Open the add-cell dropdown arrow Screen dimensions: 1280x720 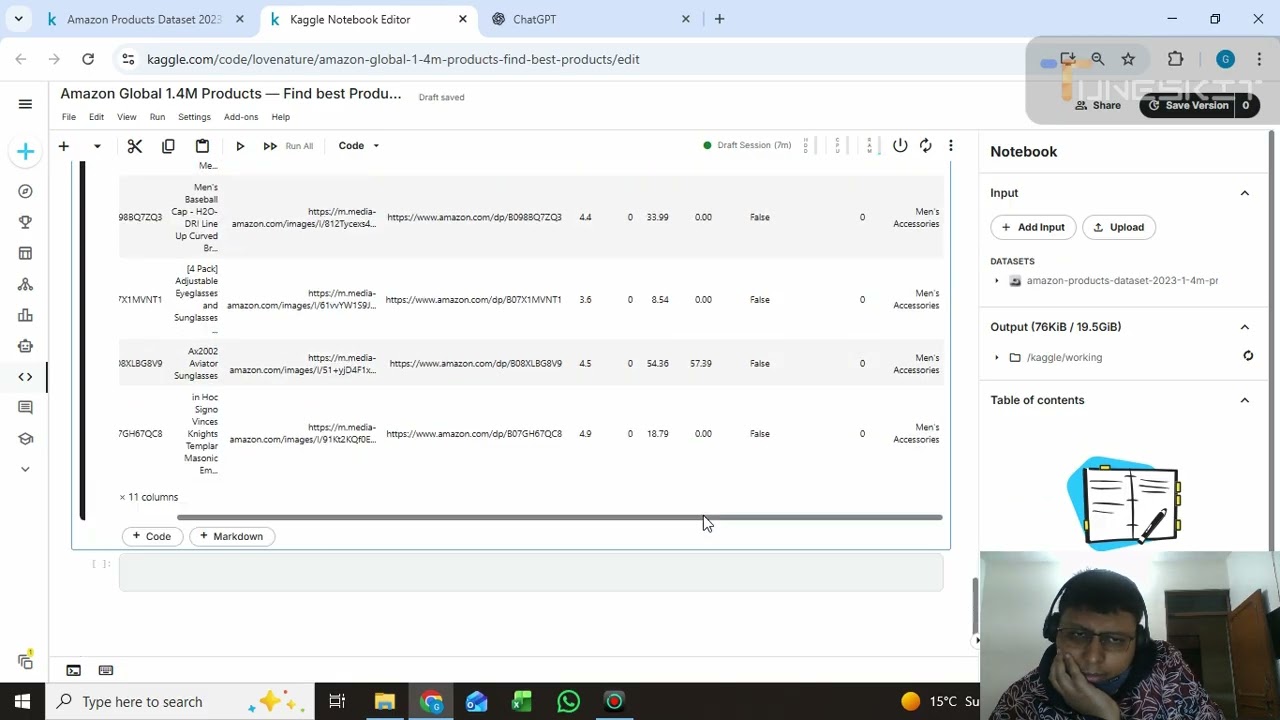click(97, 146)
